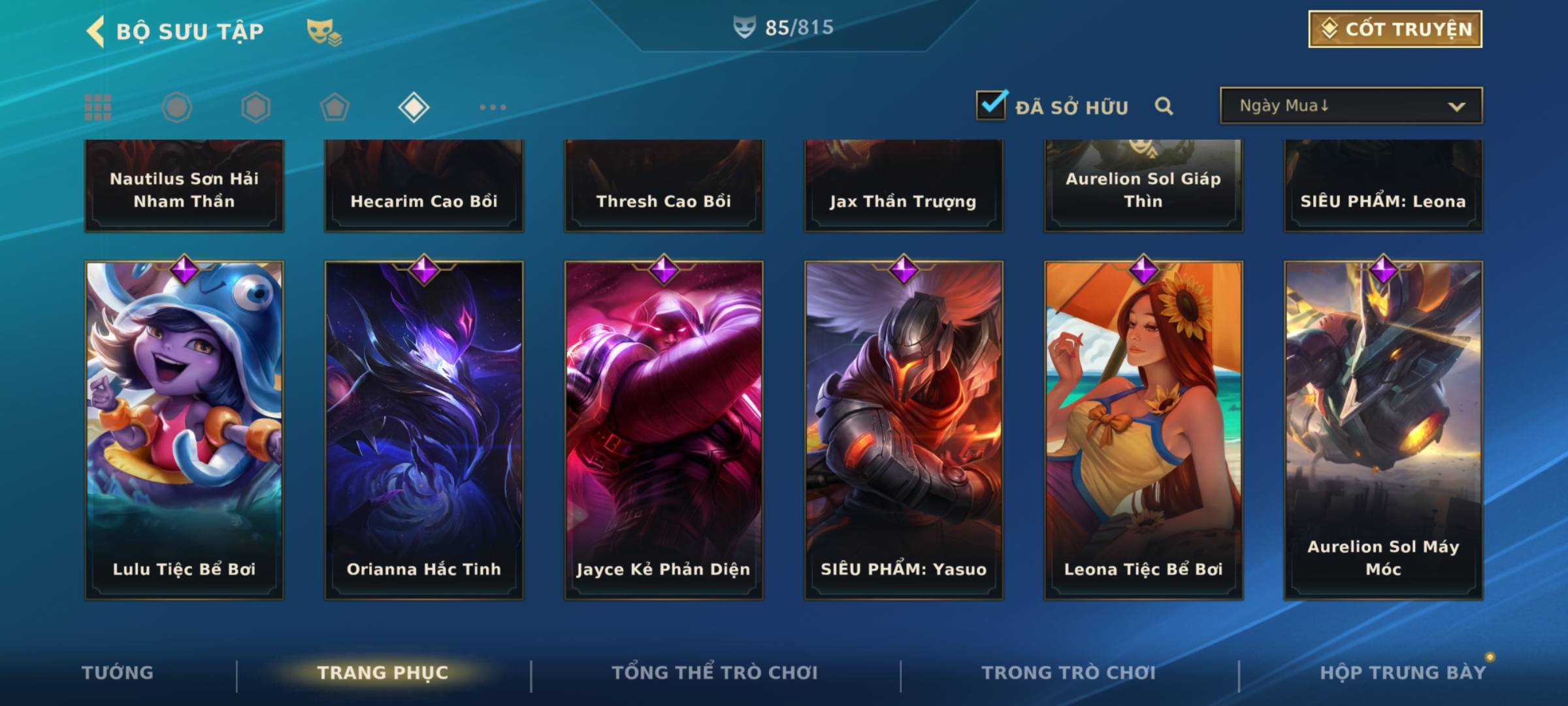The image size is (1568, 706).
Task: Expand the Ngày Mua sort dropdown
Action: [1351, 105]
